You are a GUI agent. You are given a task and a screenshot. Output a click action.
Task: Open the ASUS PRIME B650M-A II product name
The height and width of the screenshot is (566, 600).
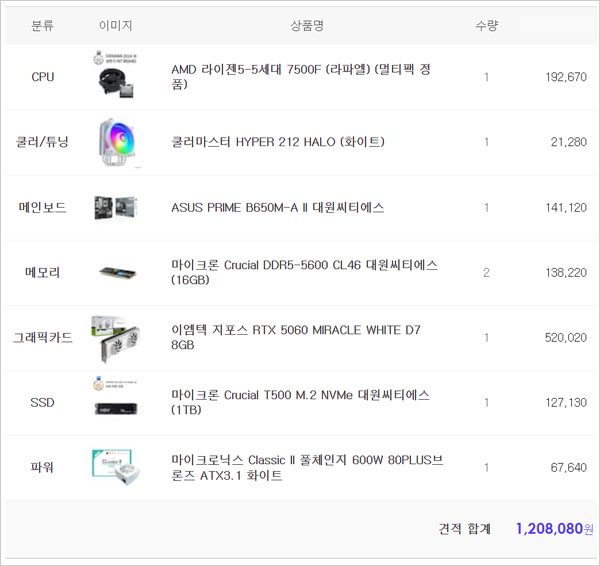[277, 207]
